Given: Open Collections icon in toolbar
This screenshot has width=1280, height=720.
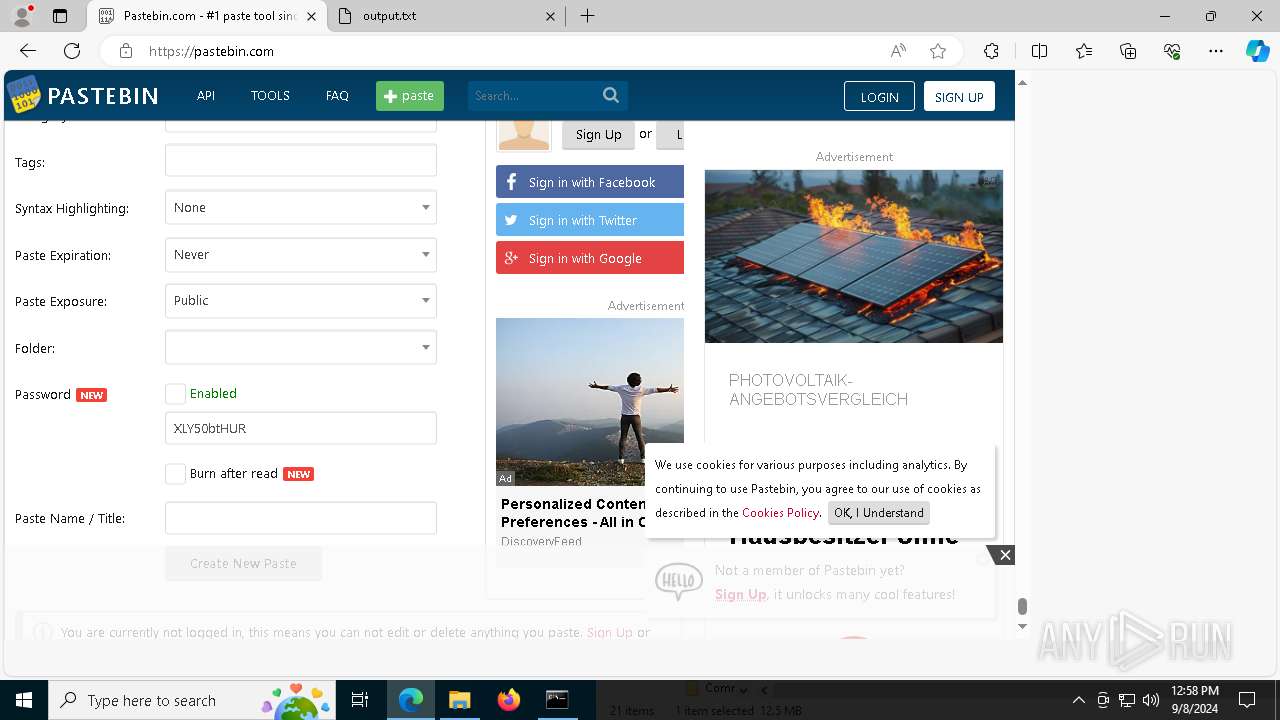Looking at the screenshot, I should pos(1128,51).
